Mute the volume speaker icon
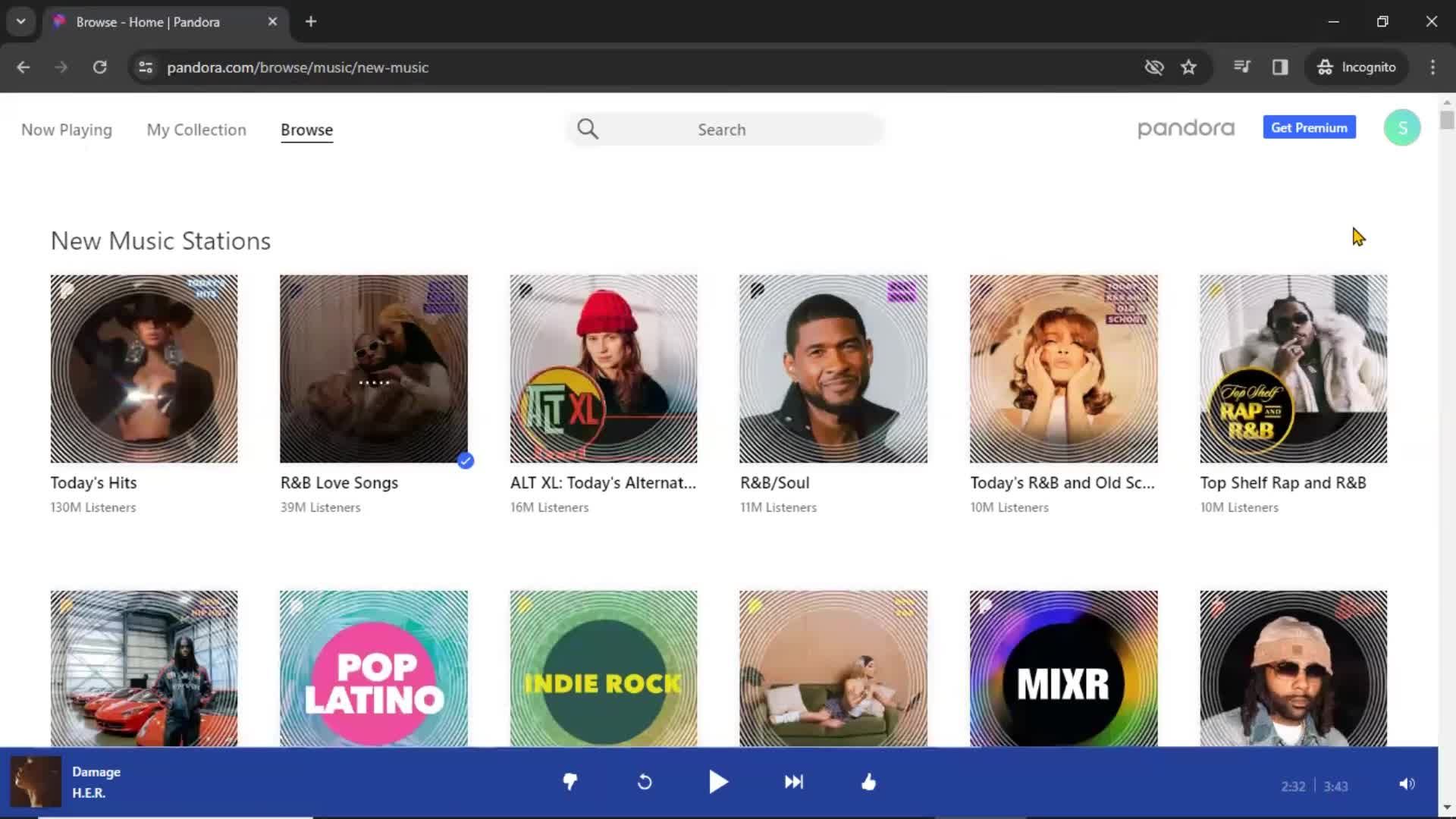The height and width of the screenshot is (819, 1456). click(1407, 784)
